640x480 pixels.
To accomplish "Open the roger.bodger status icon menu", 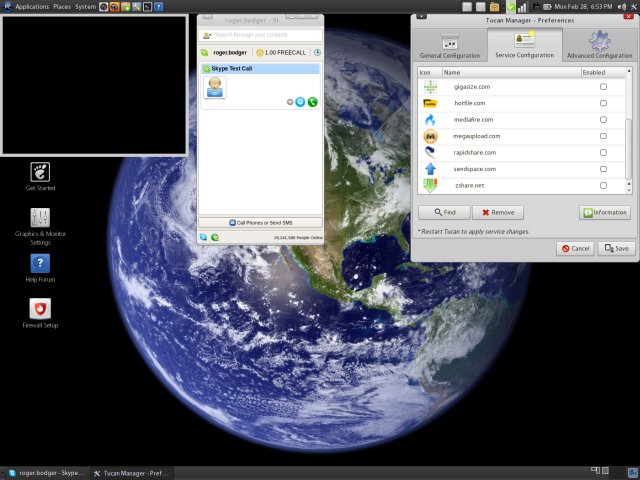I will coord(204,53).
